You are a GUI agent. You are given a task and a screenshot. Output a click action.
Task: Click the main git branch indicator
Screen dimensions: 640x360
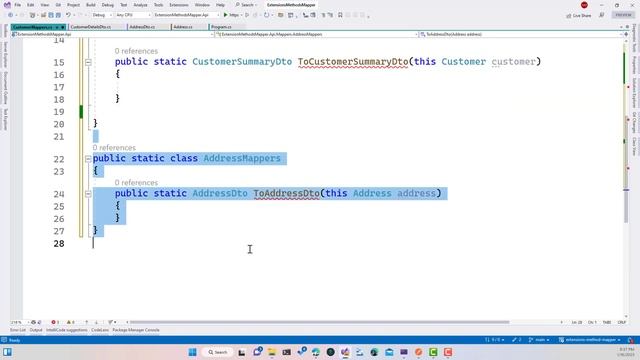(539, 340)
